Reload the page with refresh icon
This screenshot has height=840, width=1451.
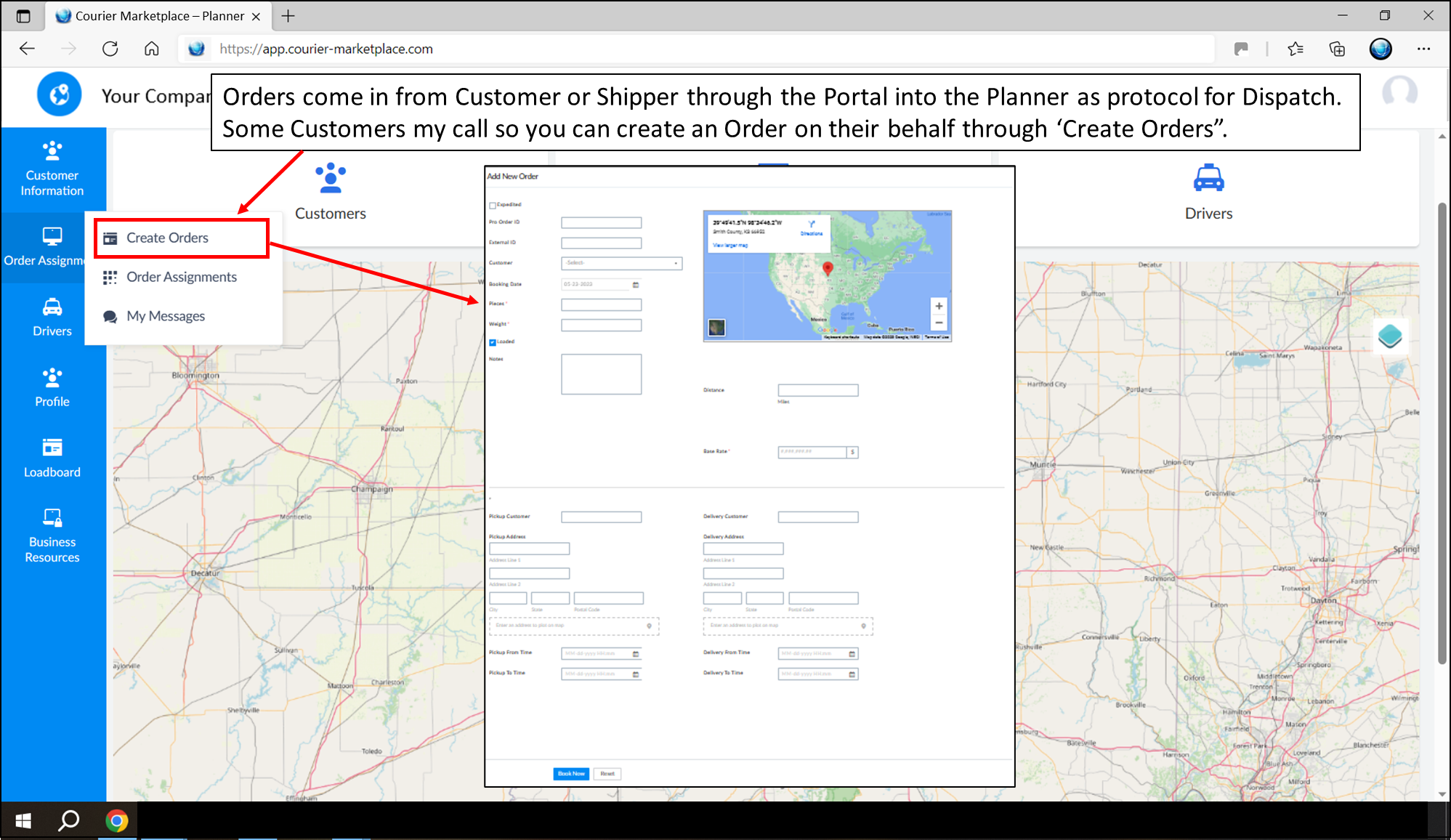[x=110, y=49]
